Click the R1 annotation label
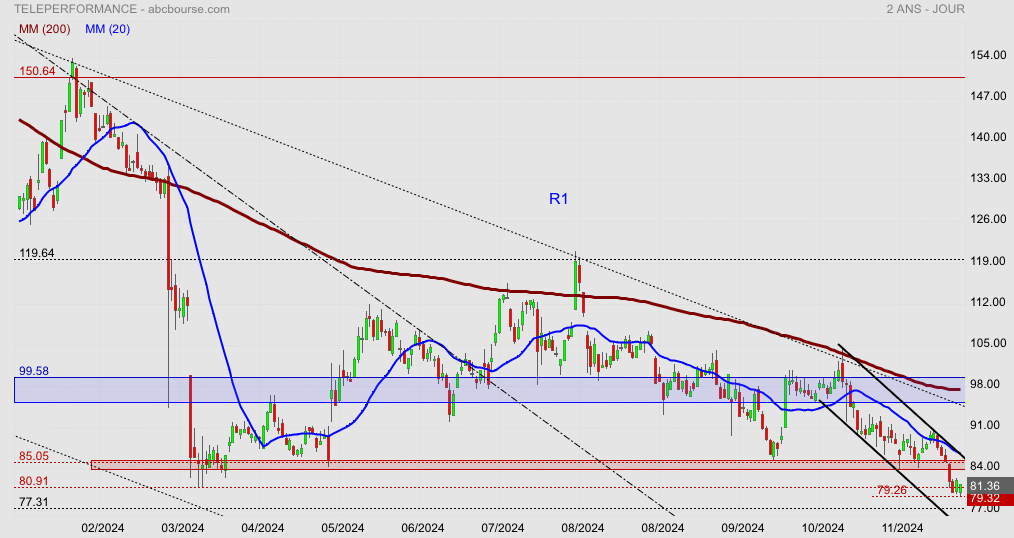The height and width of the screenshot is (538, 1014). 559,199
